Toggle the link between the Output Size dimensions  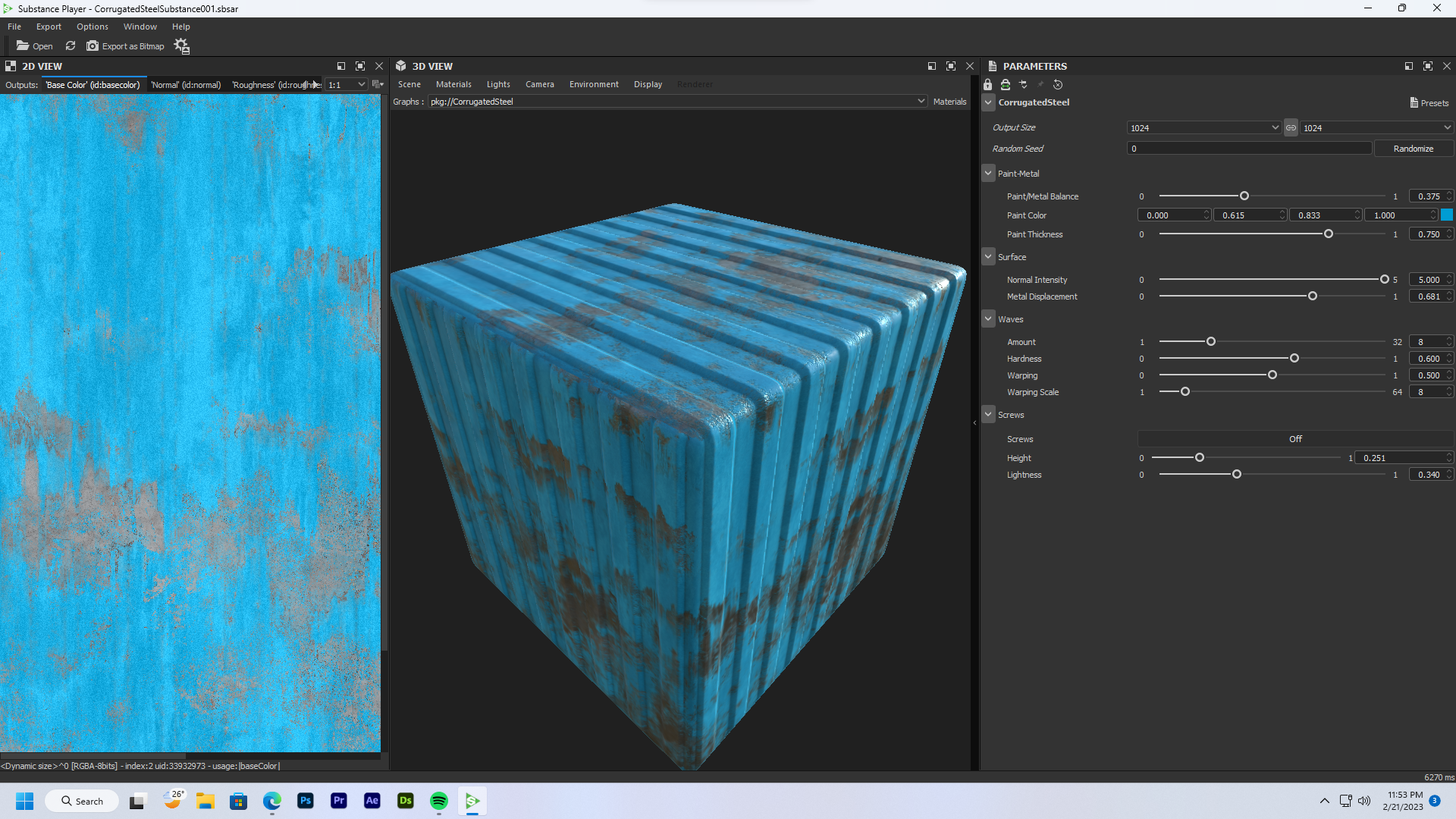tap(1291, 128)
